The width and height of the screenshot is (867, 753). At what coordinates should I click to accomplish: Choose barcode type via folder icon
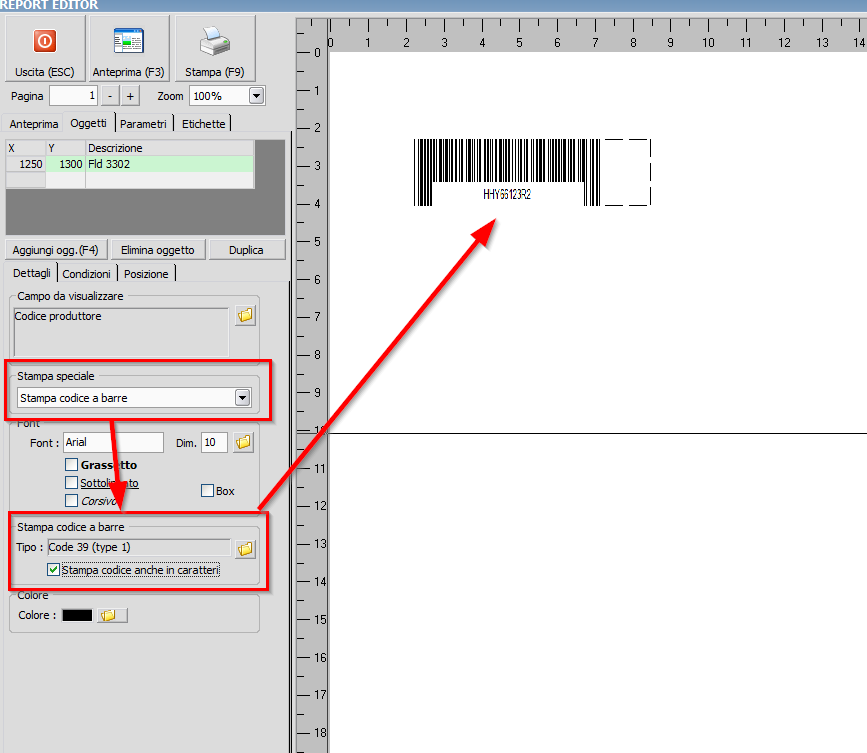coord(245,548)
